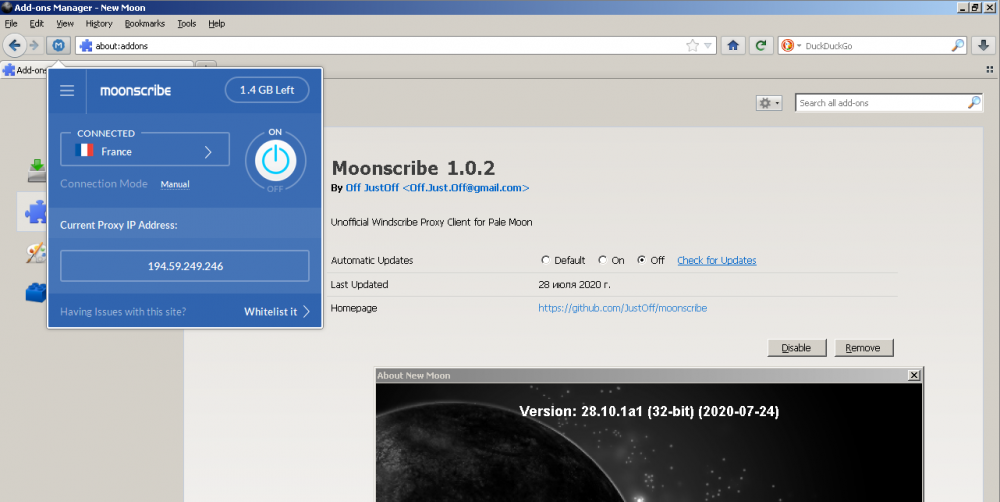The width and height of the screenshot is (1000, 502).
Task: Select On automatic updates radio
Action: pyautogui.click(x=603, y=260)
